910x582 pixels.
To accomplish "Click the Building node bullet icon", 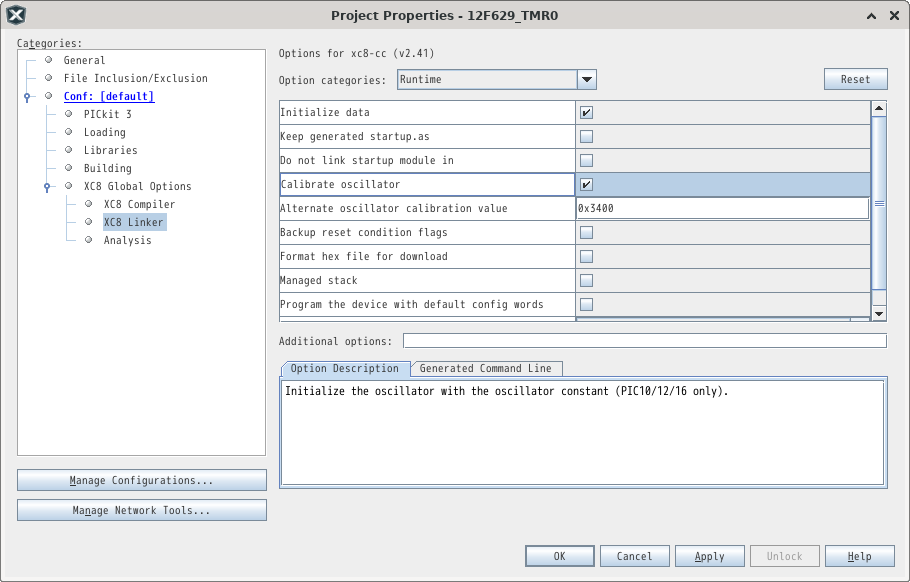I will [68, 168].
